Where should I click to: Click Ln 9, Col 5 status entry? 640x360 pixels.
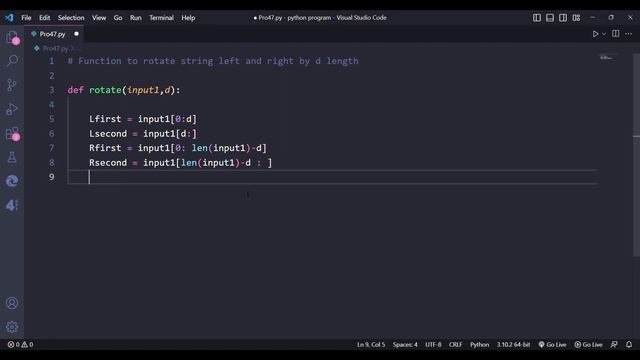pos(371,344)
